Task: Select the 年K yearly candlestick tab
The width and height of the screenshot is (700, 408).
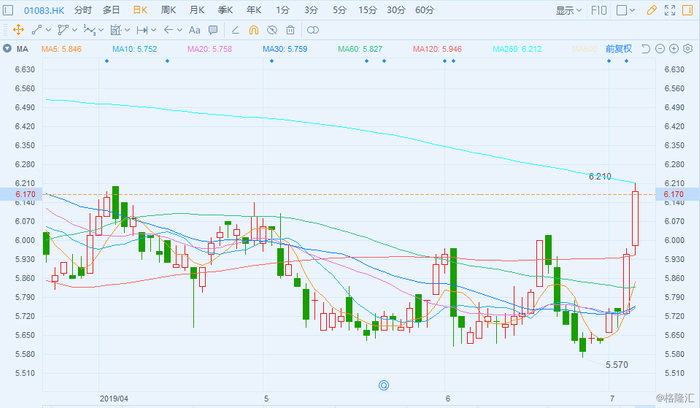Action: click(254, 10)
